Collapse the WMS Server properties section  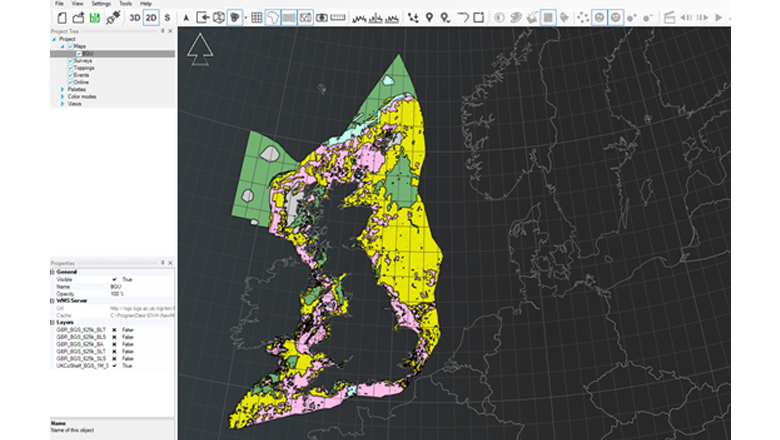(52, 301)
